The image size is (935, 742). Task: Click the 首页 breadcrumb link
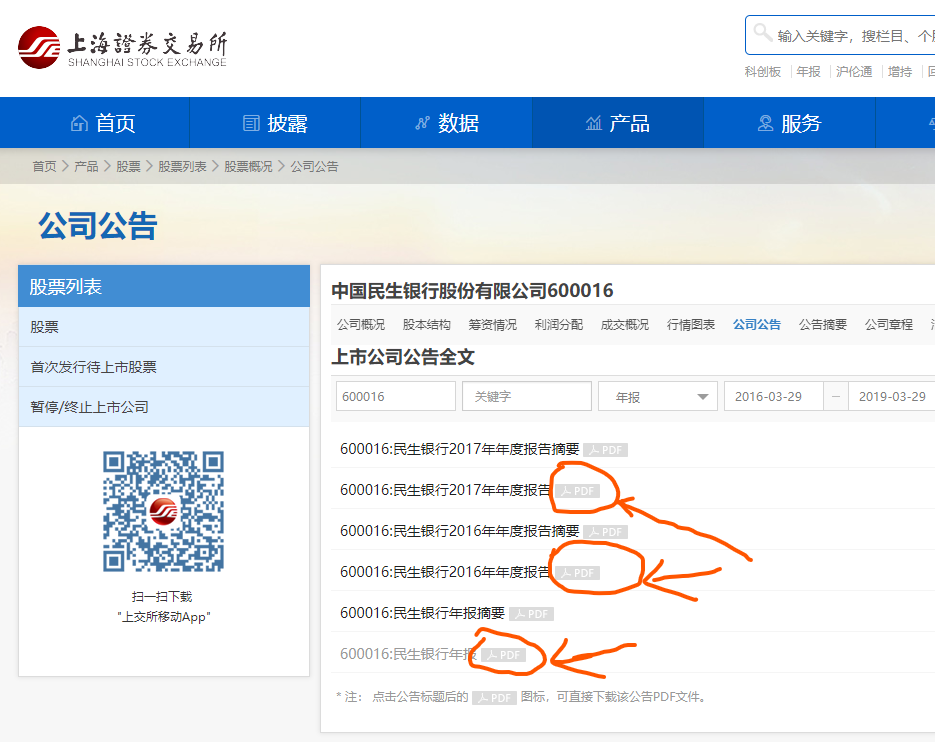pyautogui.click(x=44, y=166)
